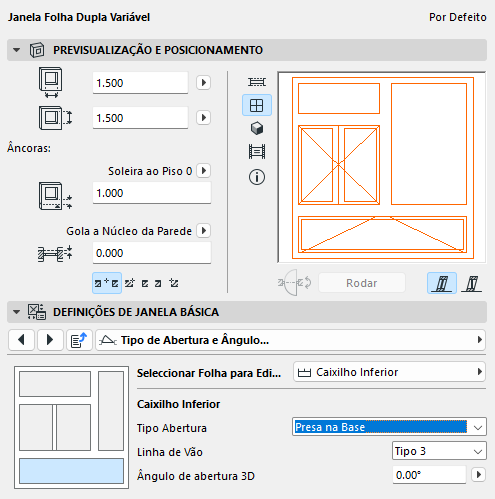Click the window height value field
Viewport: 495px width, 499px height.
tap(140, 118)
